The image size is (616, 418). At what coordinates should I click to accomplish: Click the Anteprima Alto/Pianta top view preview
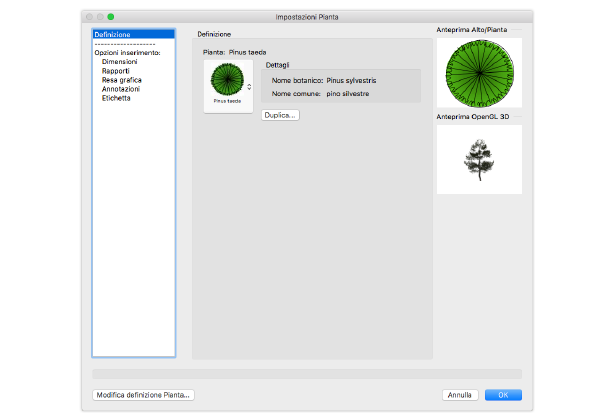click(479, 73)
